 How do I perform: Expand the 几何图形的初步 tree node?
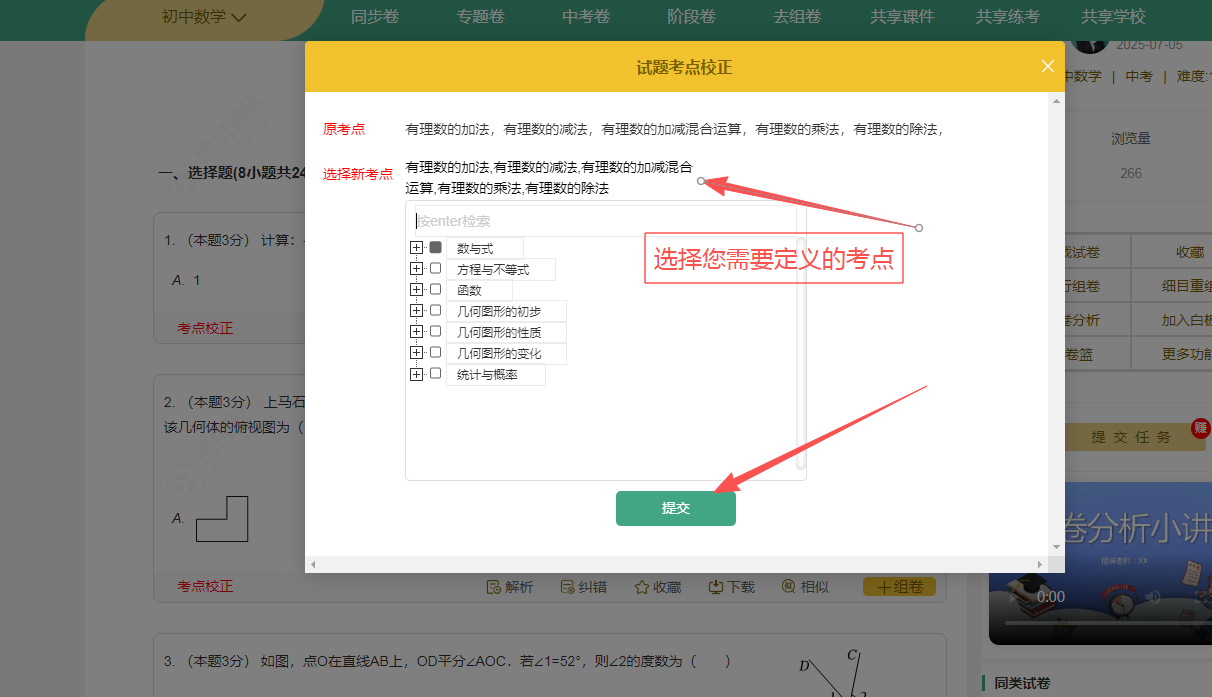tap(416, 310)
